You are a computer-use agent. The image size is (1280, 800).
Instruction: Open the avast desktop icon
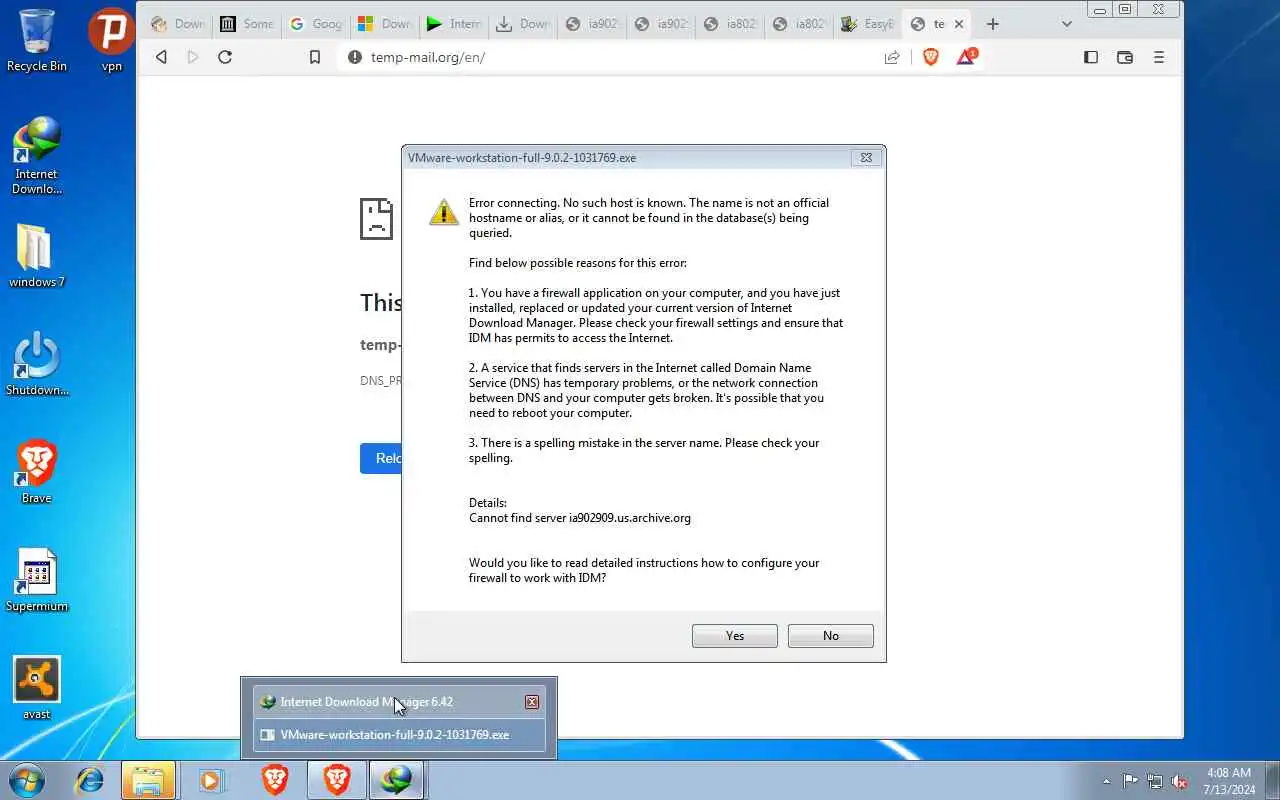(x=37, y=688)
